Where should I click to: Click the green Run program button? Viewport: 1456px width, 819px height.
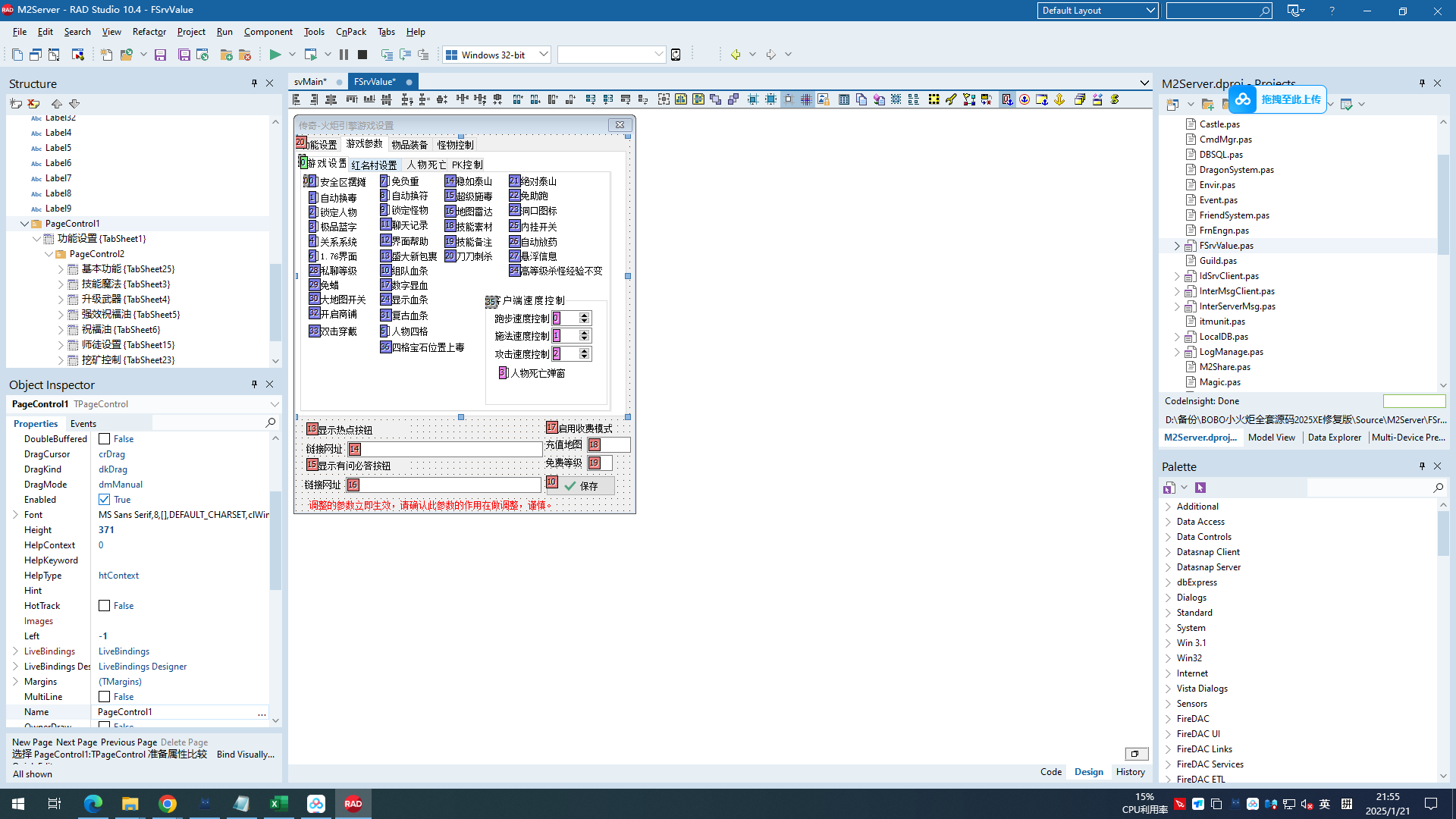pyautogui.click(x=275, y=55)
